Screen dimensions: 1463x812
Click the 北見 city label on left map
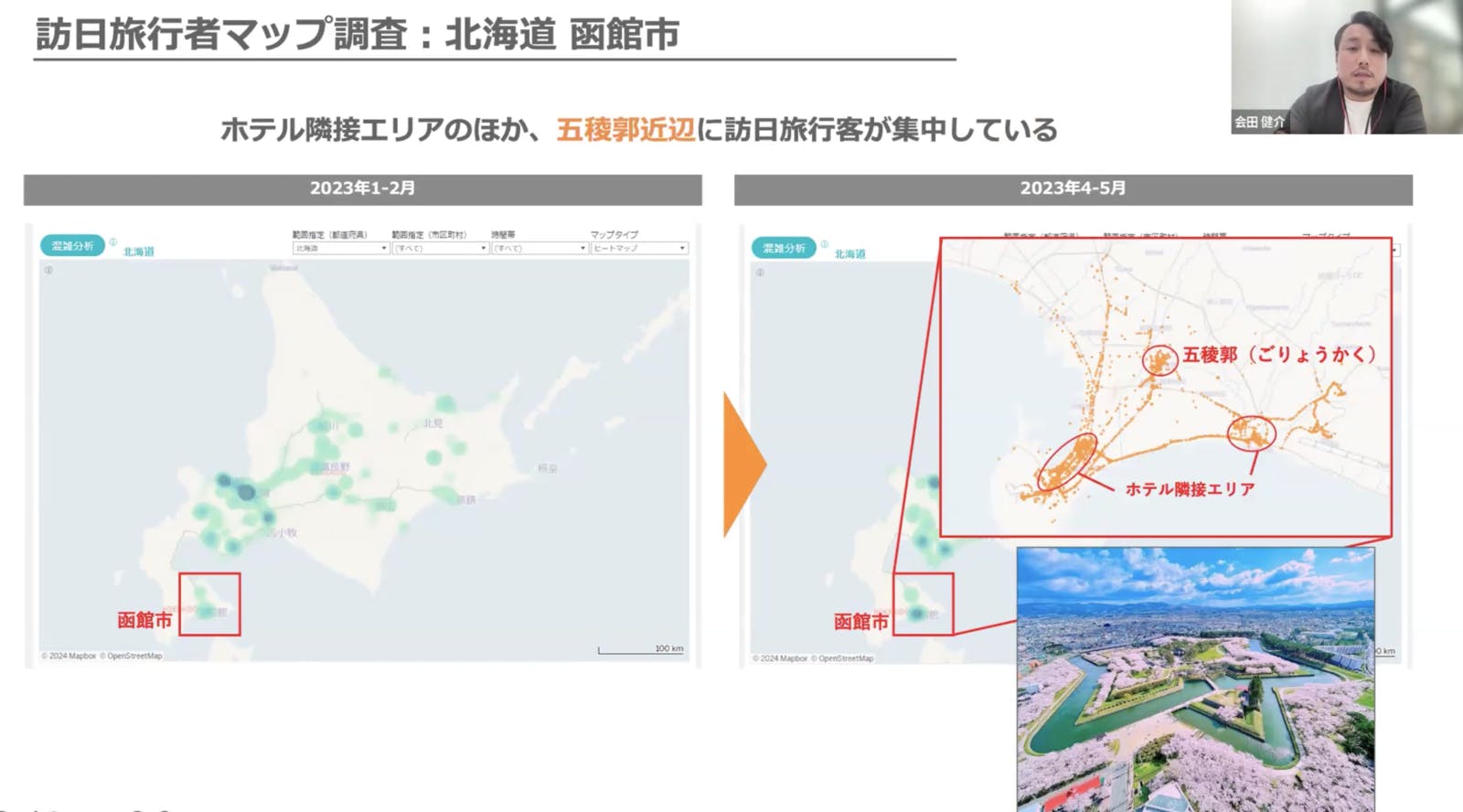pos(432,423)
